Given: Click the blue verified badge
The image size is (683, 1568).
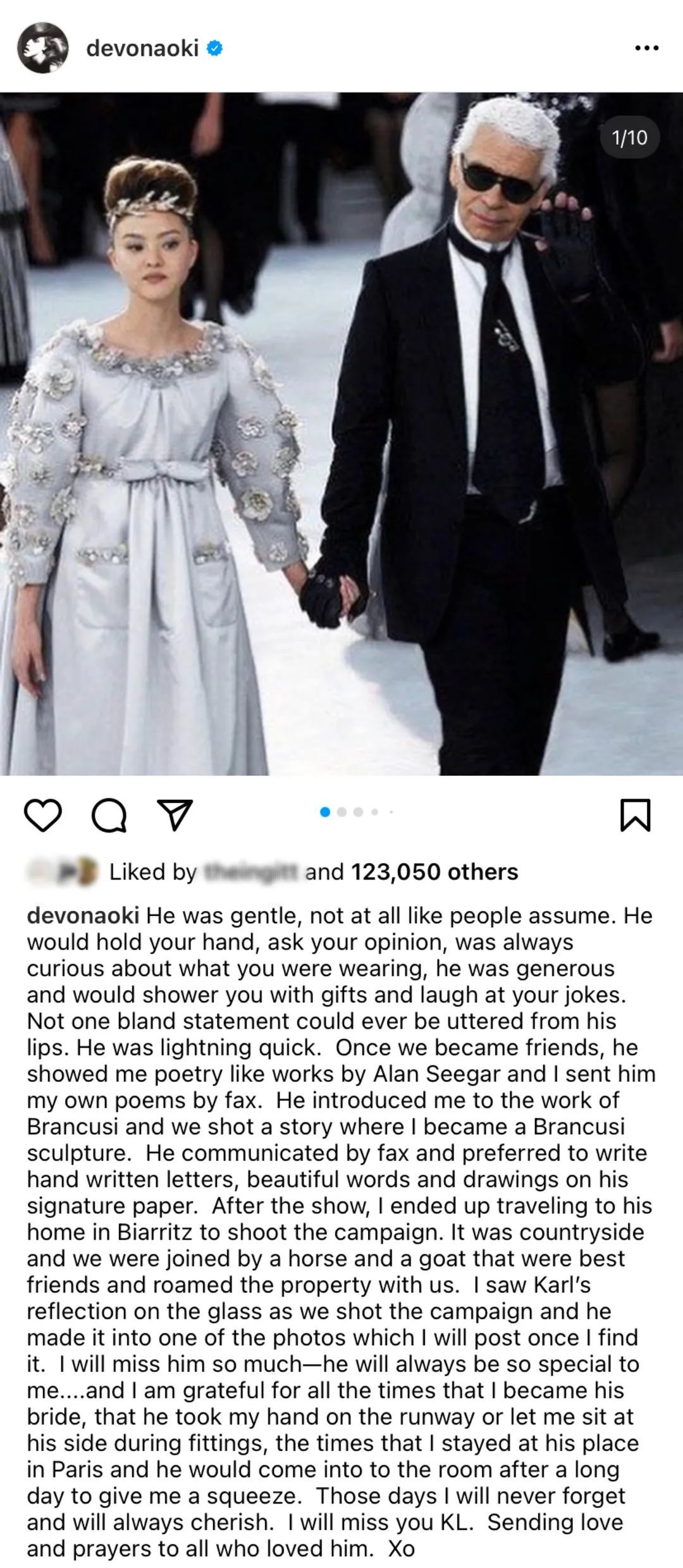Looking at the screenshot, I should [x=215, y=48].
